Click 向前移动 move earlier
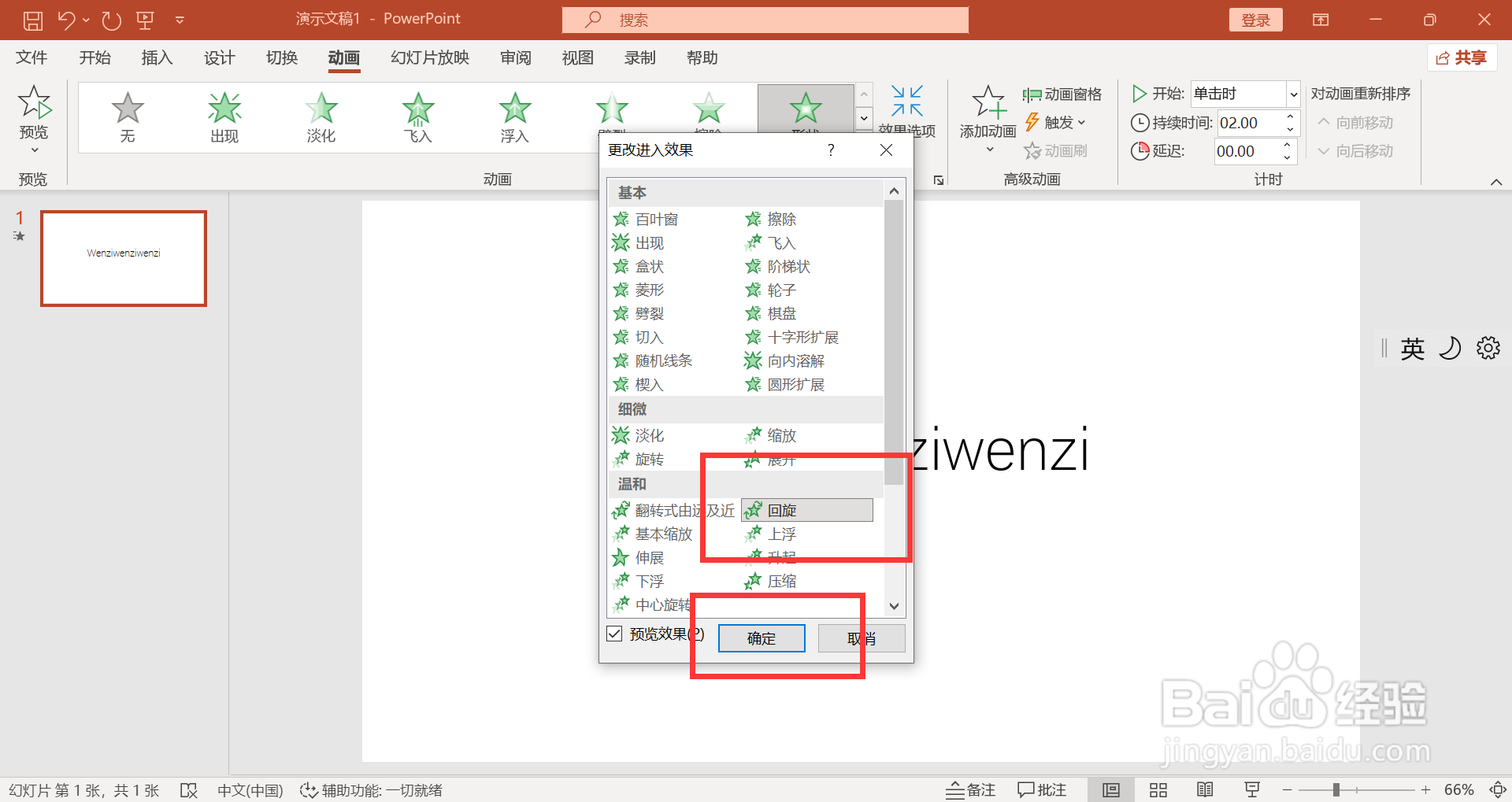Image resolution: width=1512 pixels, height=802 pixels. click(x=1356, y=123)
